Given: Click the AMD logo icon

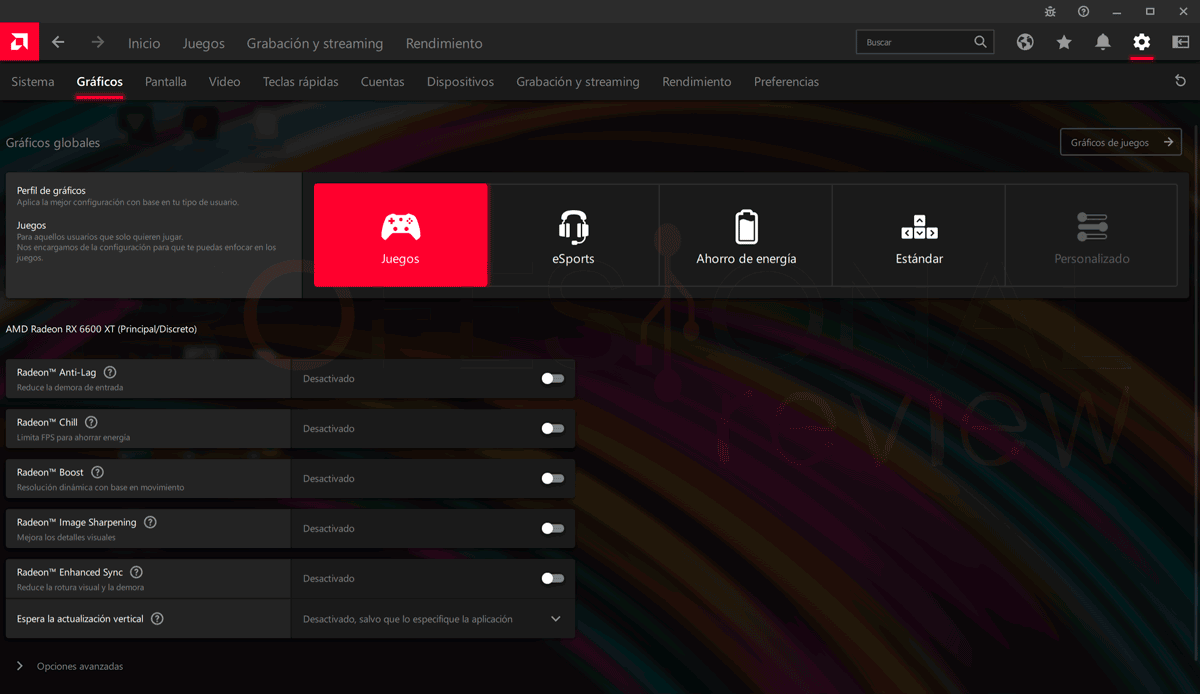Looking at the screenshot, I should point(19,42).
